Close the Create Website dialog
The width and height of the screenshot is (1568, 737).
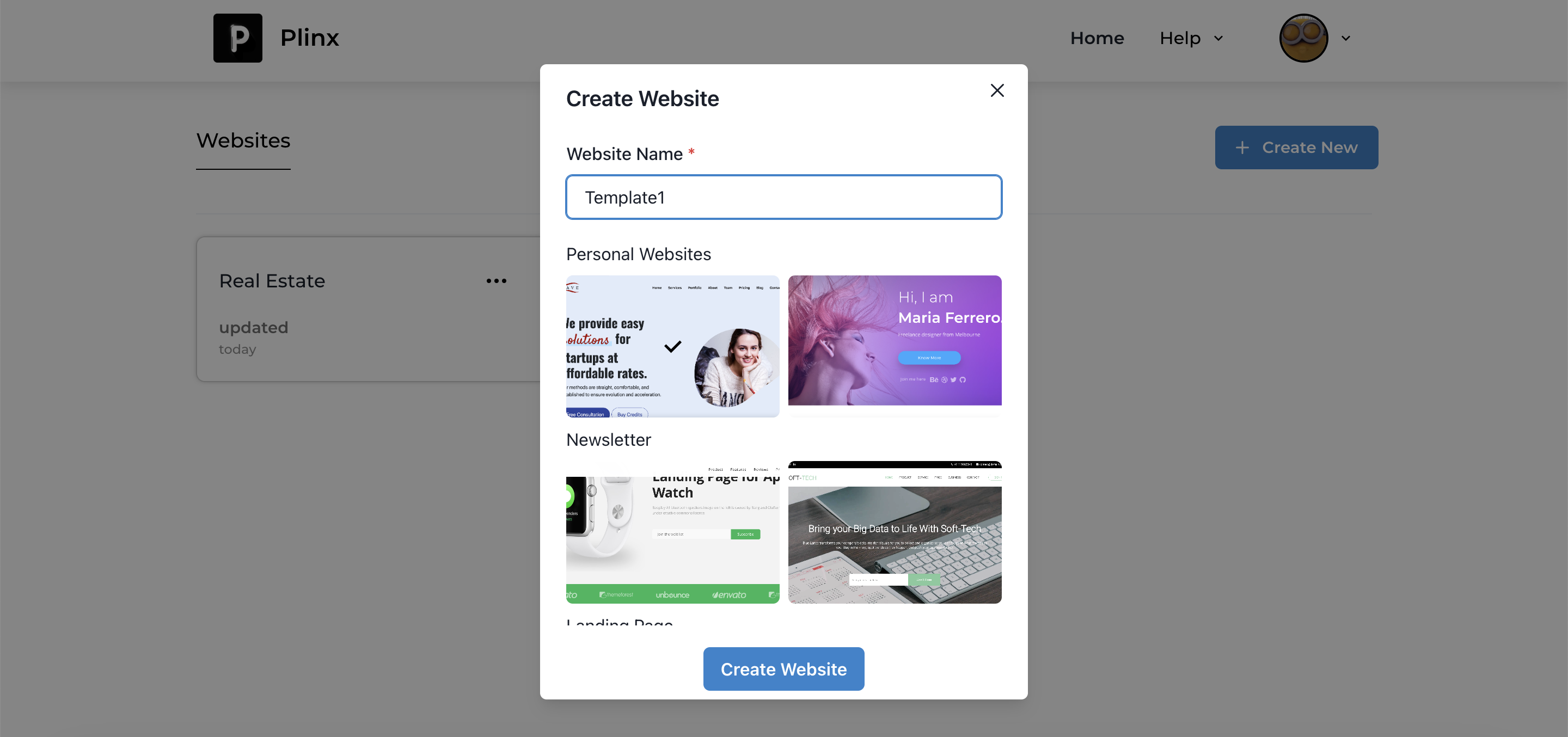pos(997,91)
